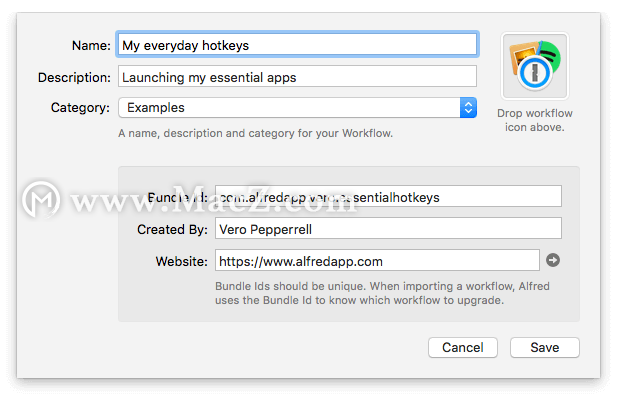Click the 'Name:' label
617x399 pixels.
click(91, 46)
